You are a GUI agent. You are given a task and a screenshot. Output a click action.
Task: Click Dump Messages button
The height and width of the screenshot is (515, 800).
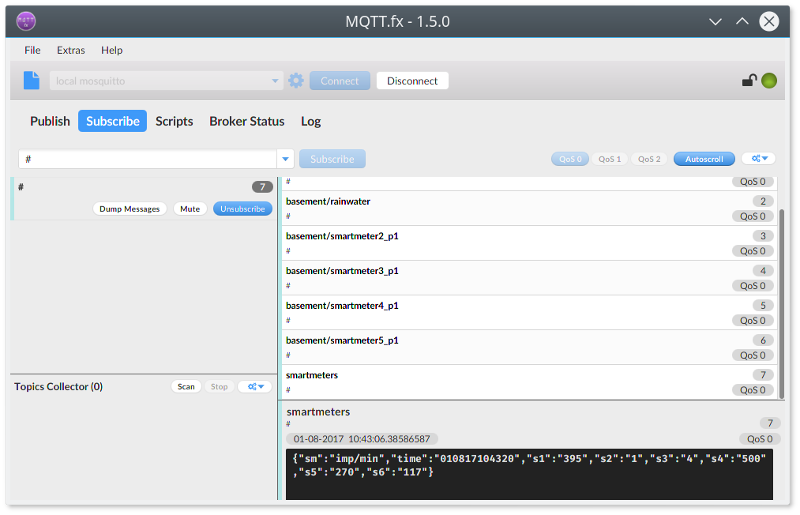(x=130, y=209)
